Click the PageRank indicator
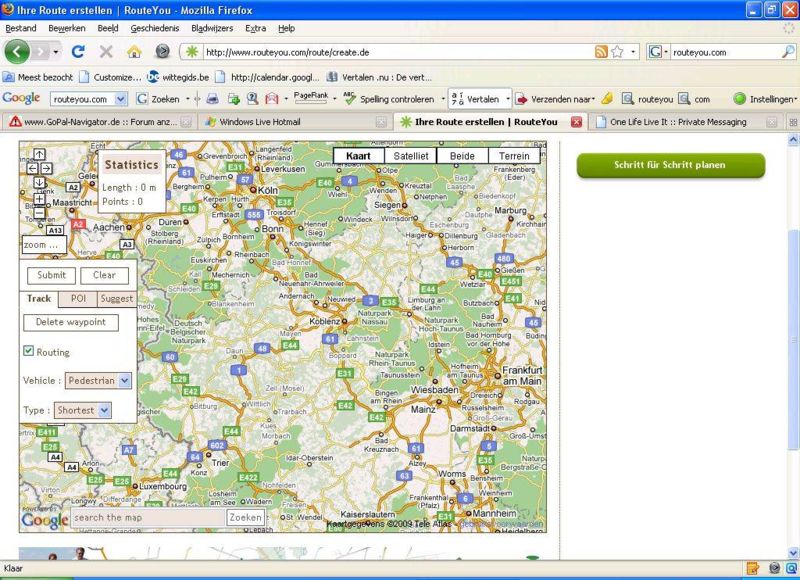The height and width of the screenshot is (580, 800). 311,97
